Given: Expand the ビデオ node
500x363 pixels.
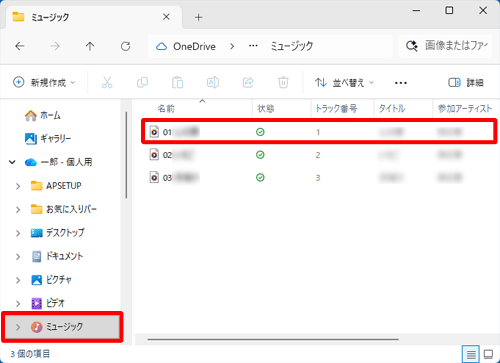Looking at the screenshot, I should 18,303.
